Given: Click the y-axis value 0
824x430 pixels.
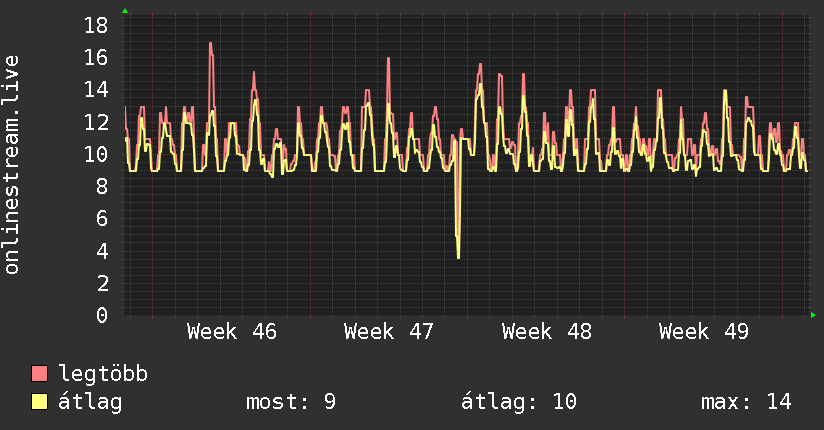Looking at the screenshot, I should [102, 315].
